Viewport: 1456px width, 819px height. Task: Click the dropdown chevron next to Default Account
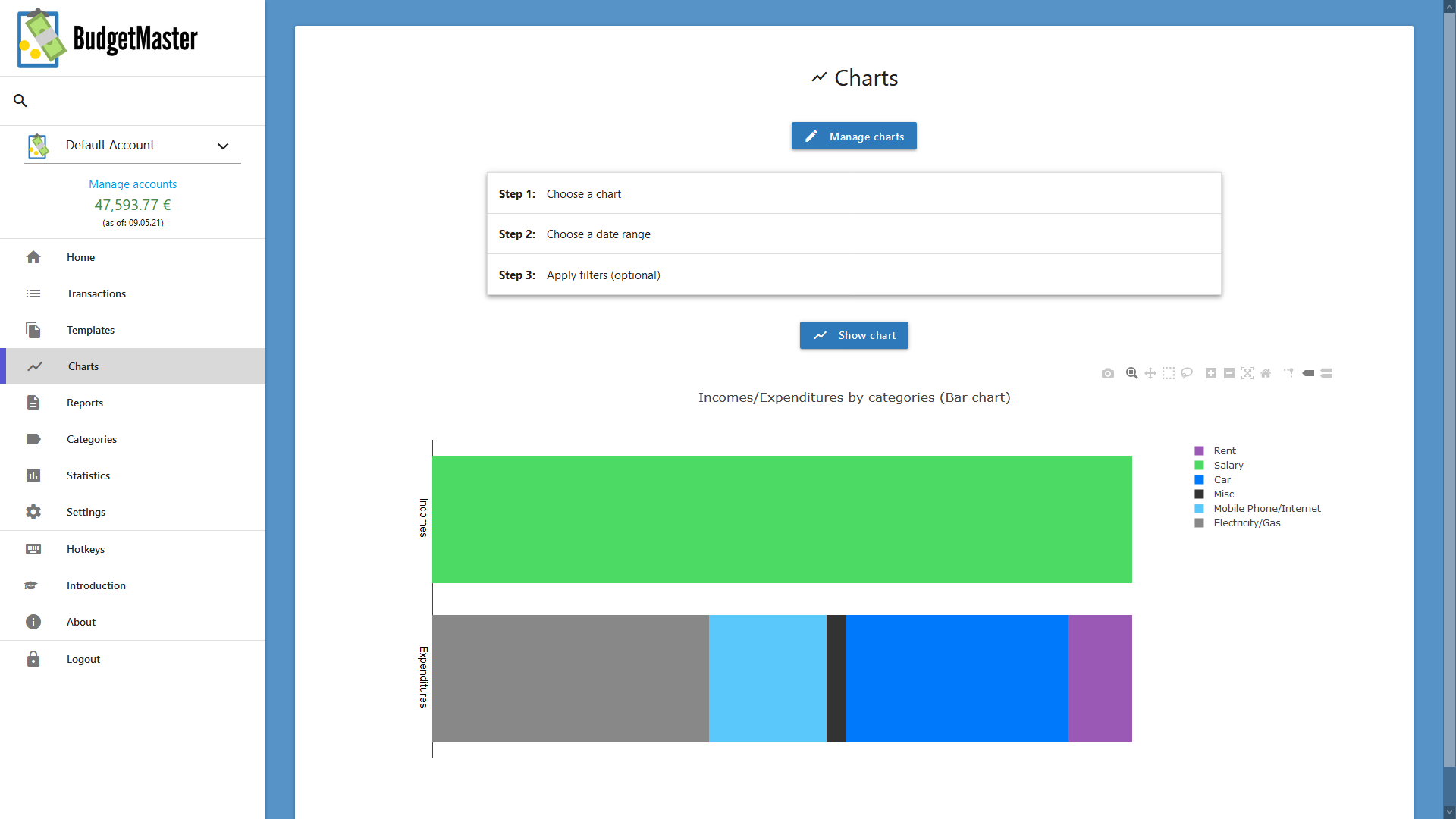point(223,146)
